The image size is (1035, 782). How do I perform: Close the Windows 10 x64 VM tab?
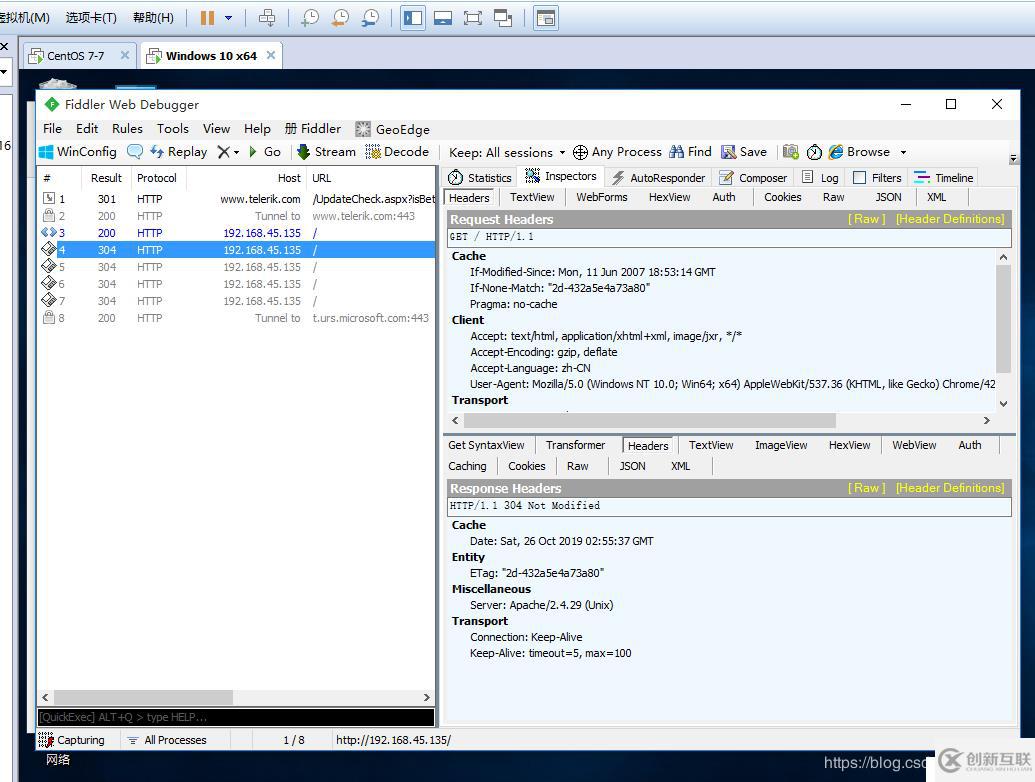(271, 55)
